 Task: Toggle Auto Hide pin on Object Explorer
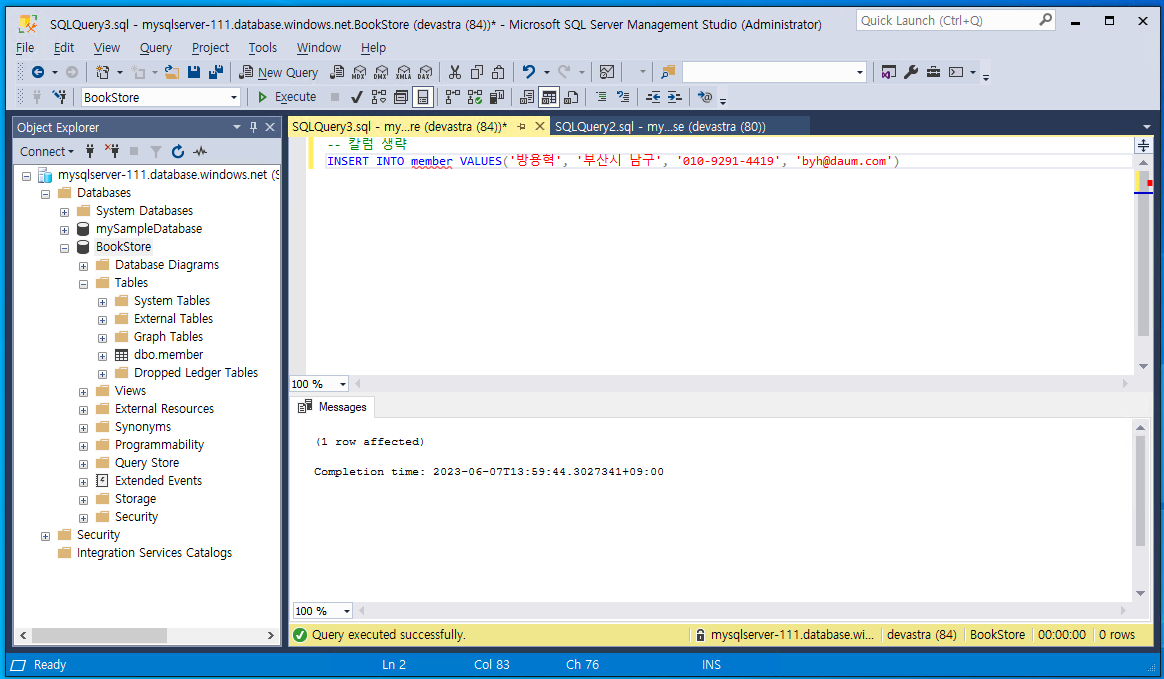[253, 127]
